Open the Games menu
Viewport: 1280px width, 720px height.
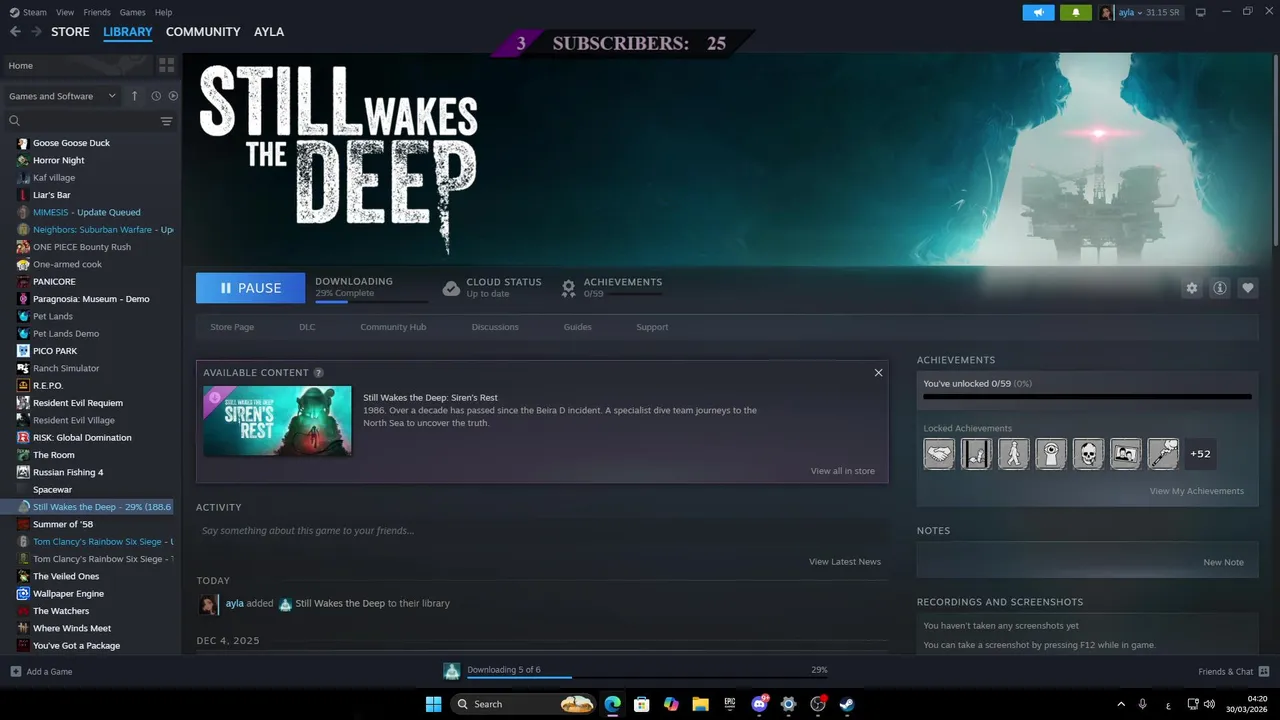132,12
